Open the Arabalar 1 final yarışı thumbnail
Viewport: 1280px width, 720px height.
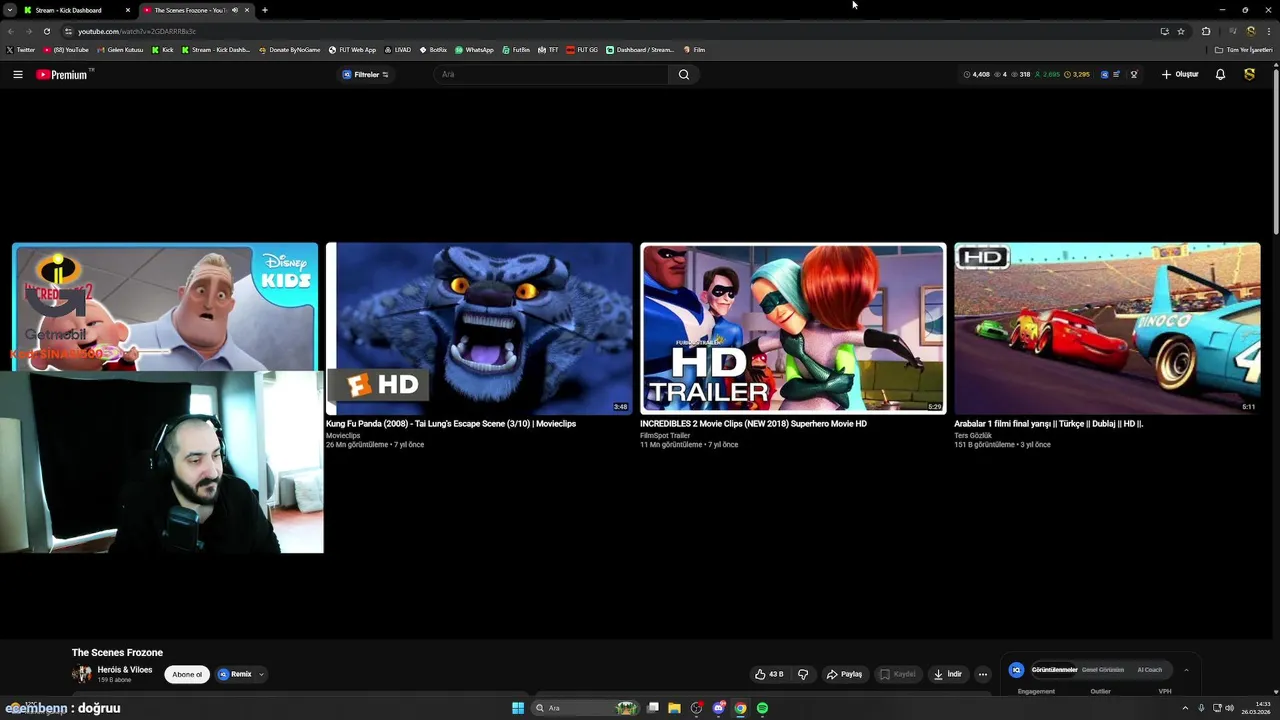1107,328
